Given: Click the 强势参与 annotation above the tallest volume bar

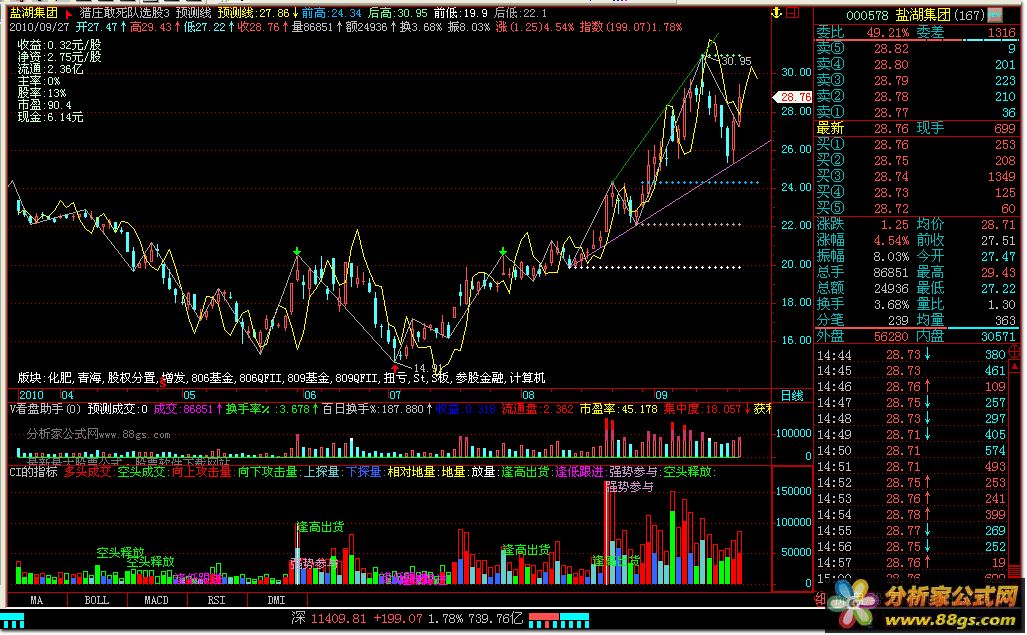Looking at the screenshot, I should (x=629, y=487).
